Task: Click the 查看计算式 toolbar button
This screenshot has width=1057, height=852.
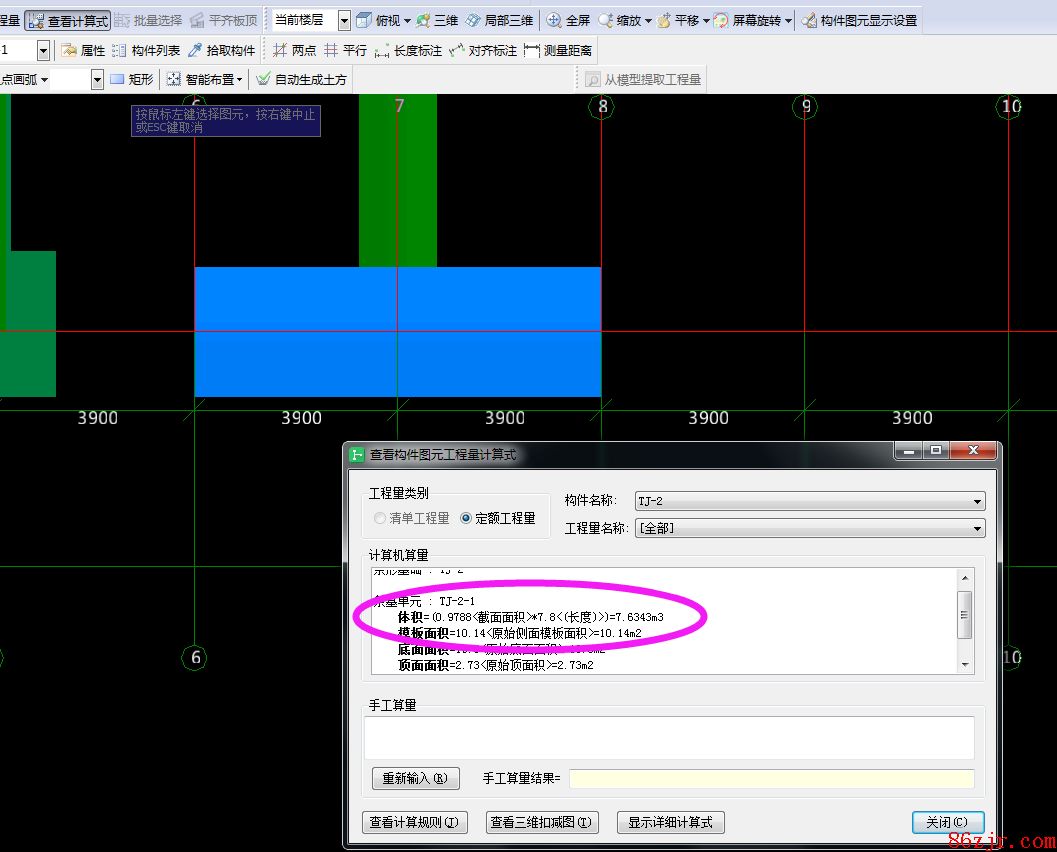Action: click(x=68, y=20)
